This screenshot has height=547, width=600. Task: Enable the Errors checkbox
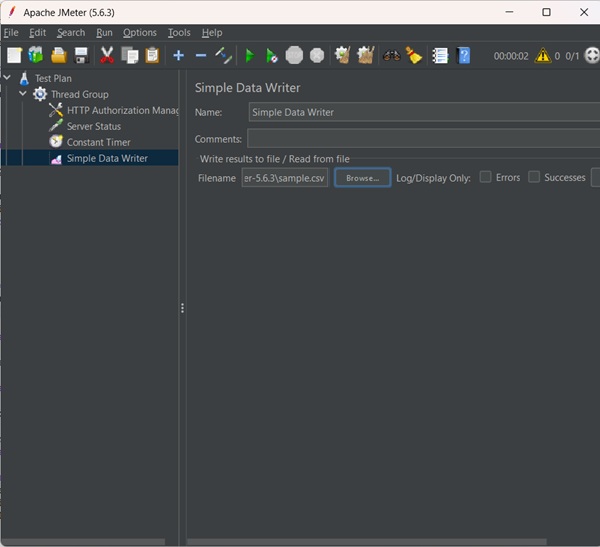pos(485,177)
